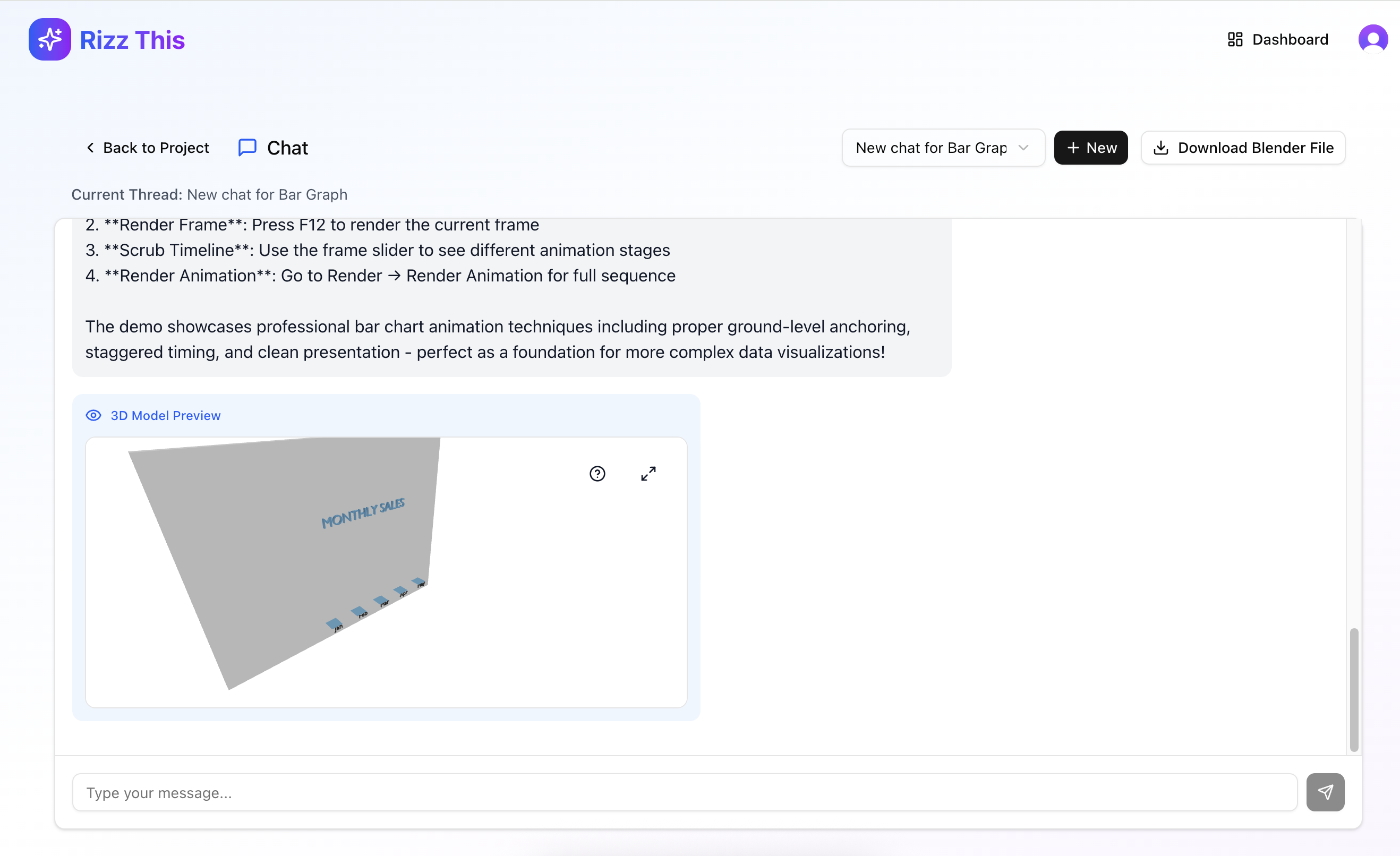Click the Chat speech bubble icon
1400x856 pixels.
(x=247, y=148)
